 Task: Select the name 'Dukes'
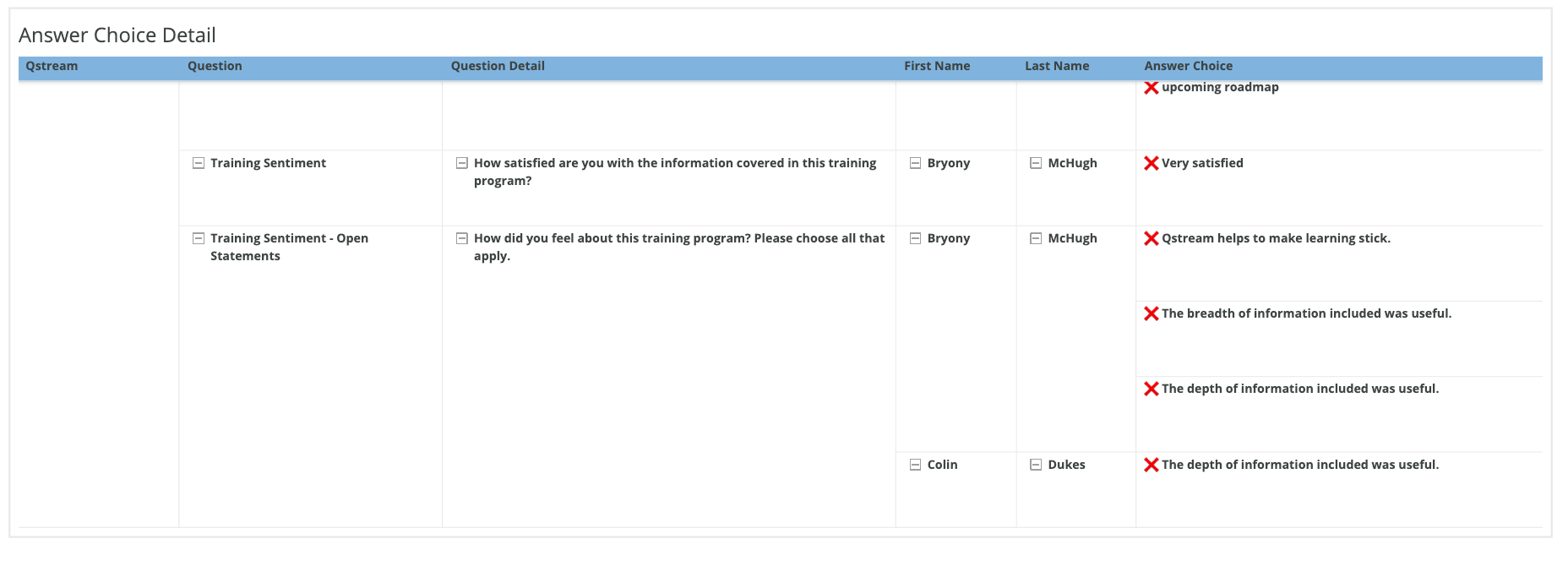(1066, 465)
